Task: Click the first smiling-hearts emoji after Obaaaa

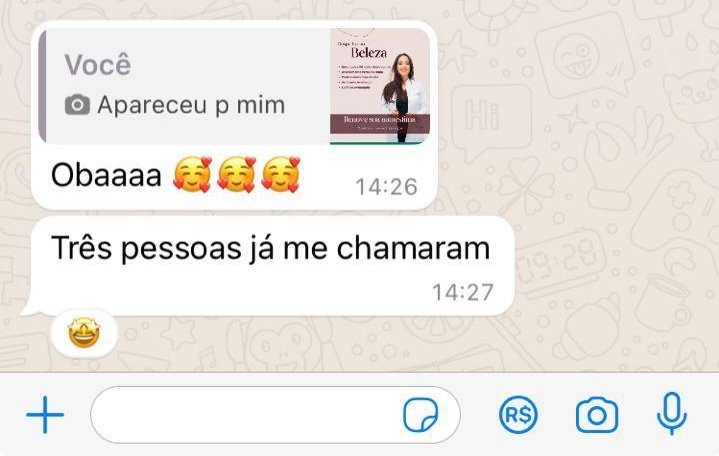Action: (x=193, y=174)
